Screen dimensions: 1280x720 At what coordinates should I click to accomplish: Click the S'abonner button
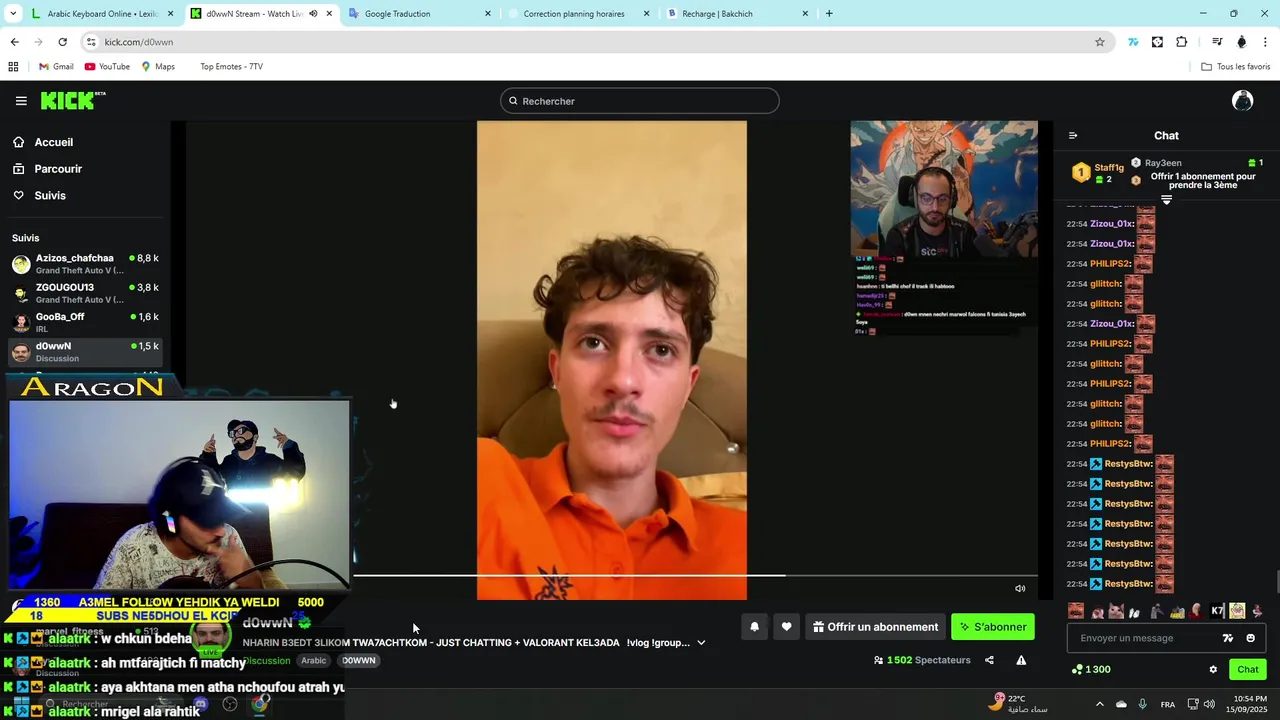point(993,627)
